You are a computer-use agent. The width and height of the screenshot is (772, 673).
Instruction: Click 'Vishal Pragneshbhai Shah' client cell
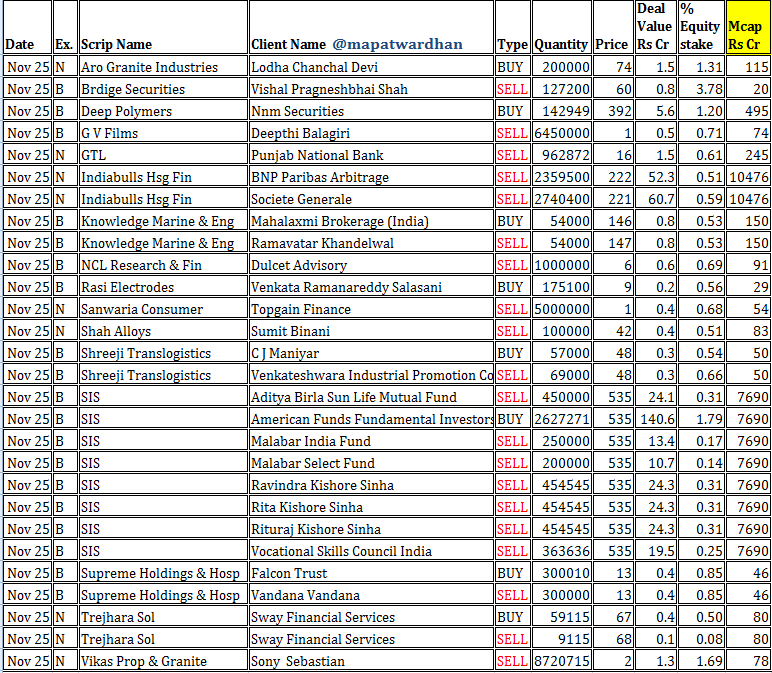click(371, 88)
